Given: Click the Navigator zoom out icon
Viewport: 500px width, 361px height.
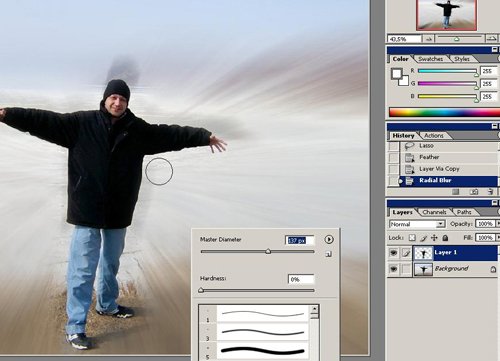Looking at the screenshot, I should 429,39.
